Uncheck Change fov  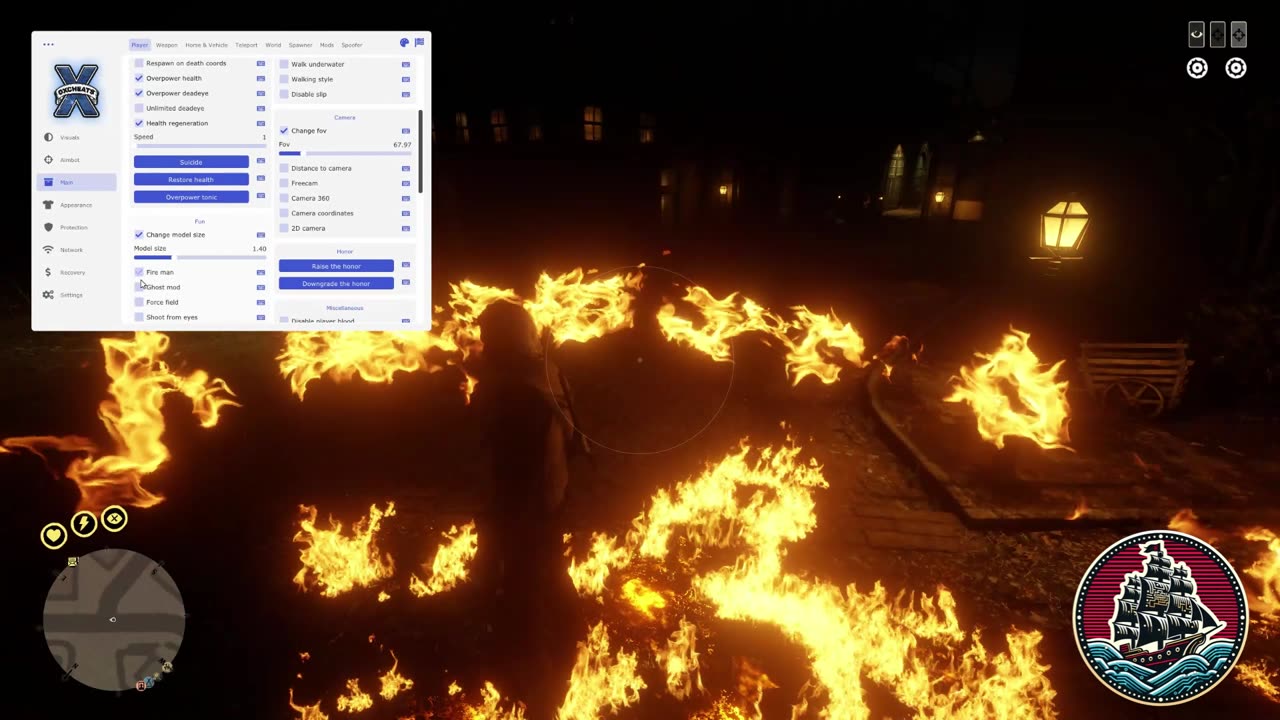(284, 131)
